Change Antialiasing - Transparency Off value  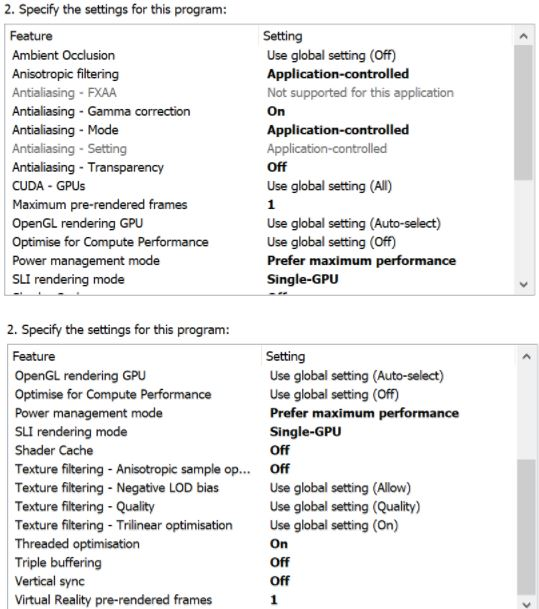pos(277,167)
